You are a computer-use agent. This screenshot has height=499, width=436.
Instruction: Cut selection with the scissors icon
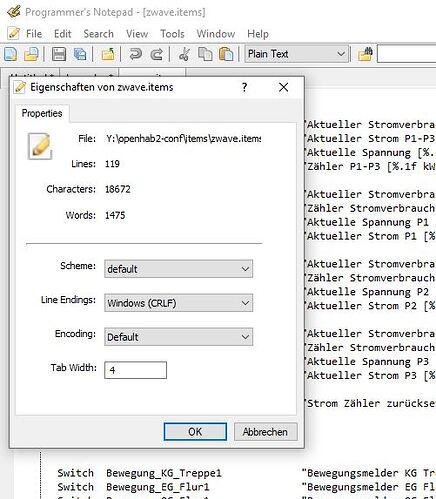click(x=184, y=54)
